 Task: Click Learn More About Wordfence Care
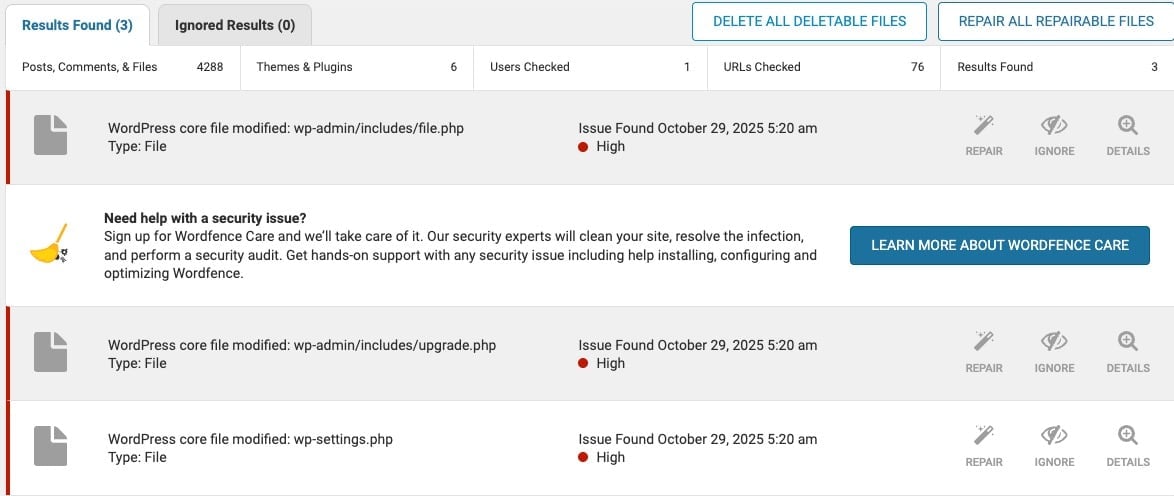coord(999,245)
